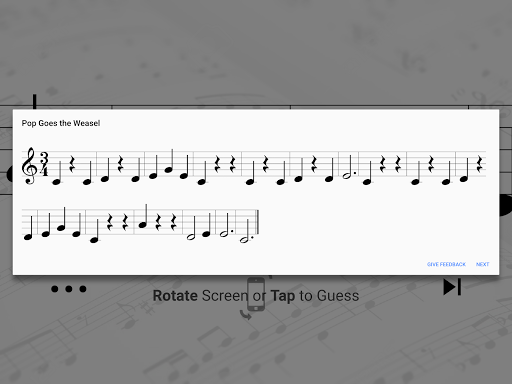Click the first quarter note after the time signature
512x384 pixels.
click(x=57, y=173)
